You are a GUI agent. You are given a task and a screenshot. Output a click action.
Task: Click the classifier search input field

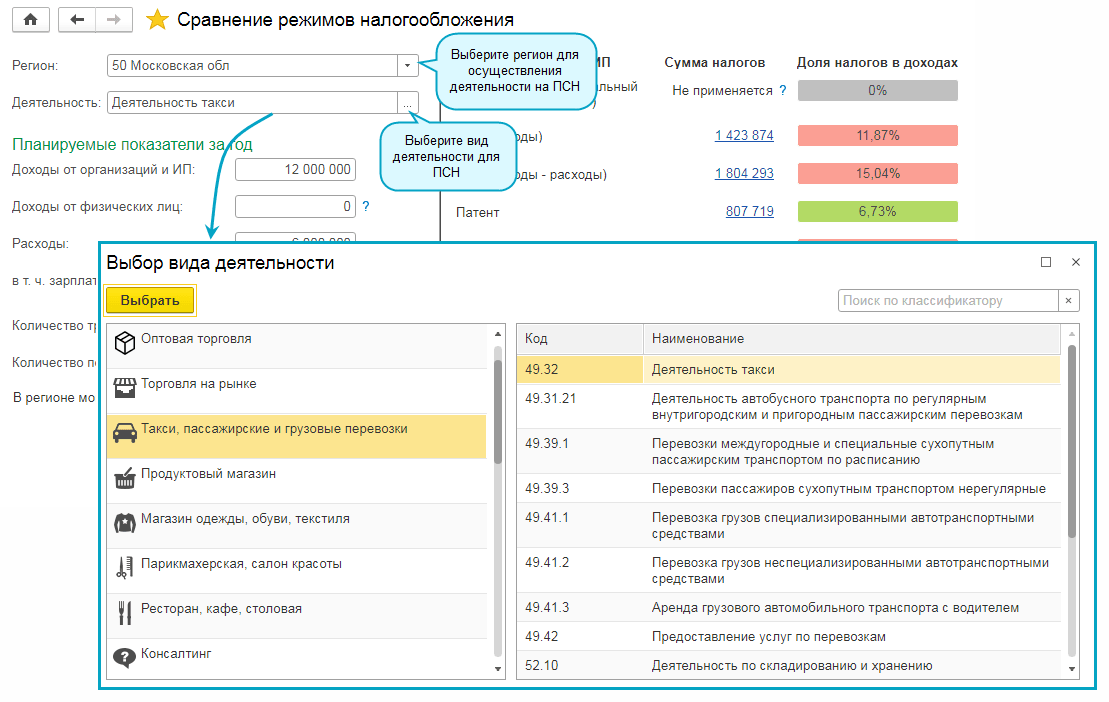coord(948,300)
